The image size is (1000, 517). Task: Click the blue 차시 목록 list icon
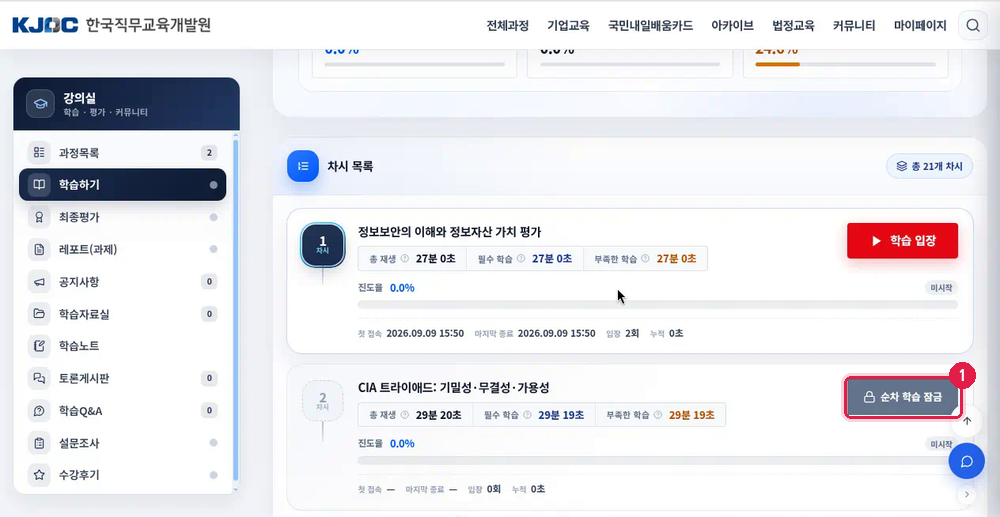pos(302,166)
